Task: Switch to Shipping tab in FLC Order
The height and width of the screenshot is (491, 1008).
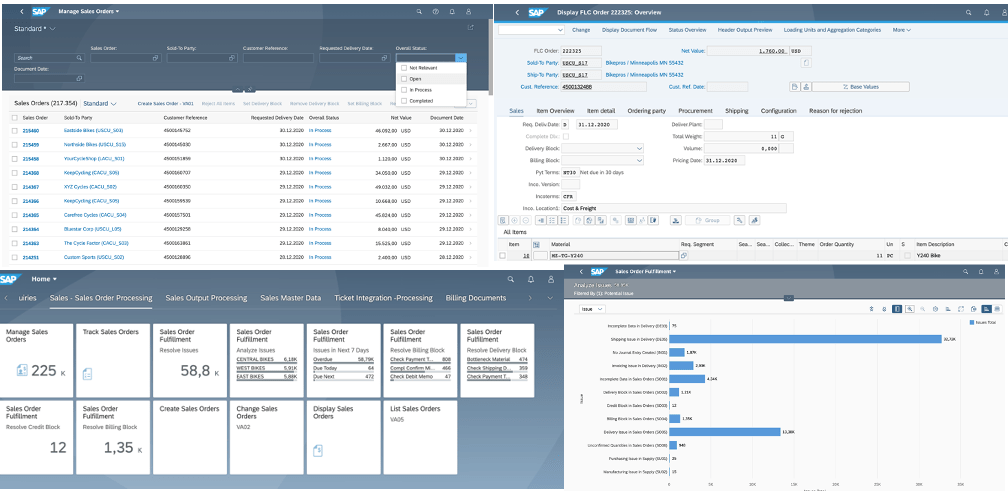Action: pyautogui.click(x=737, y=111)
